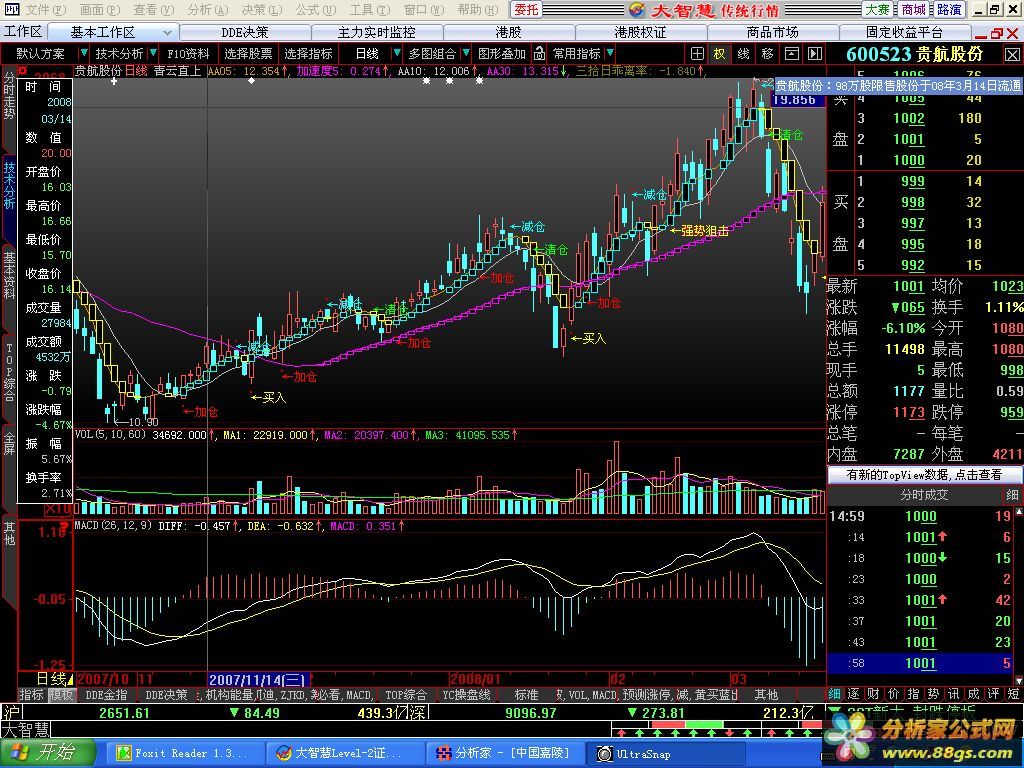The height and width of the screenshot is (768, 1024).
Task: Expand the 默认方案 dropdown arrow
Action: tap(84, 53)
